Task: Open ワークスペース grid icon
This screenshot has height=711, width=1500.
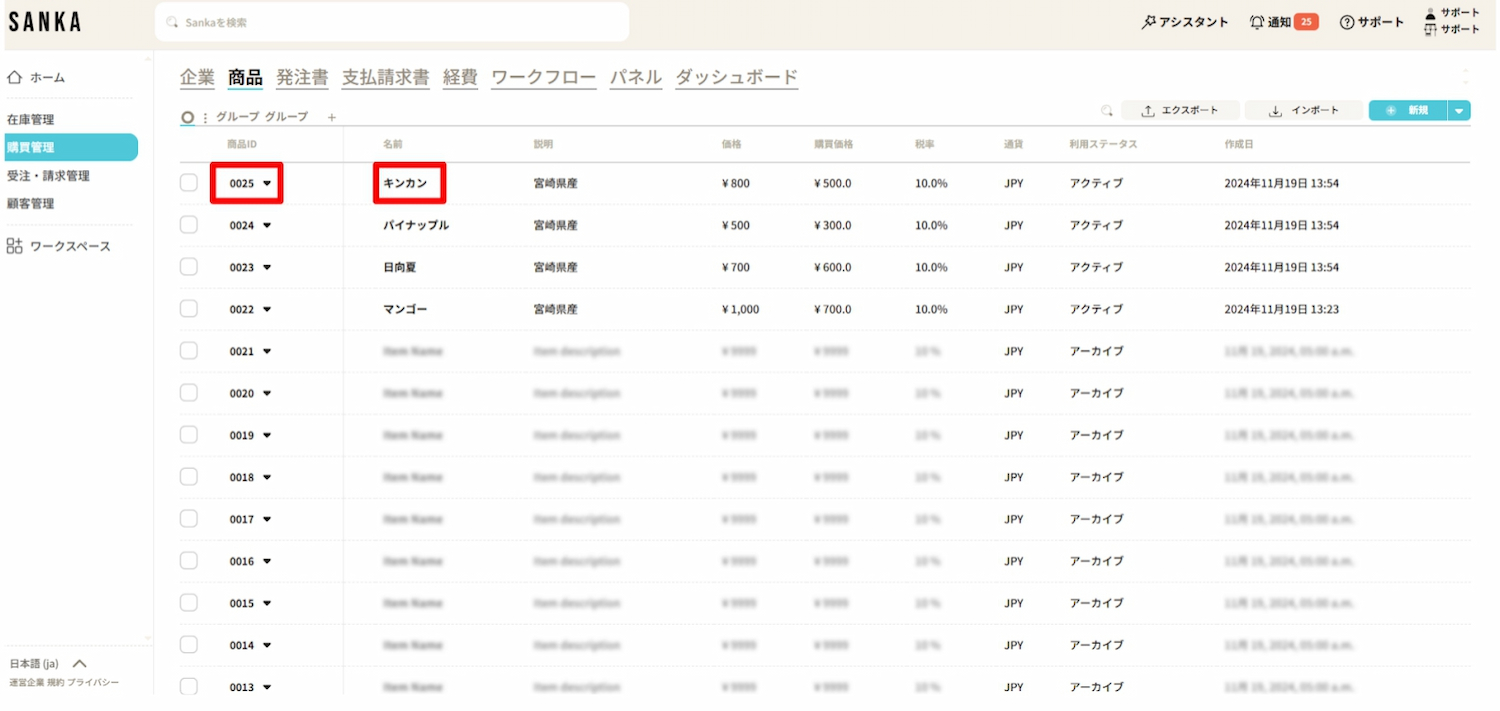Action: coord(15,246)
